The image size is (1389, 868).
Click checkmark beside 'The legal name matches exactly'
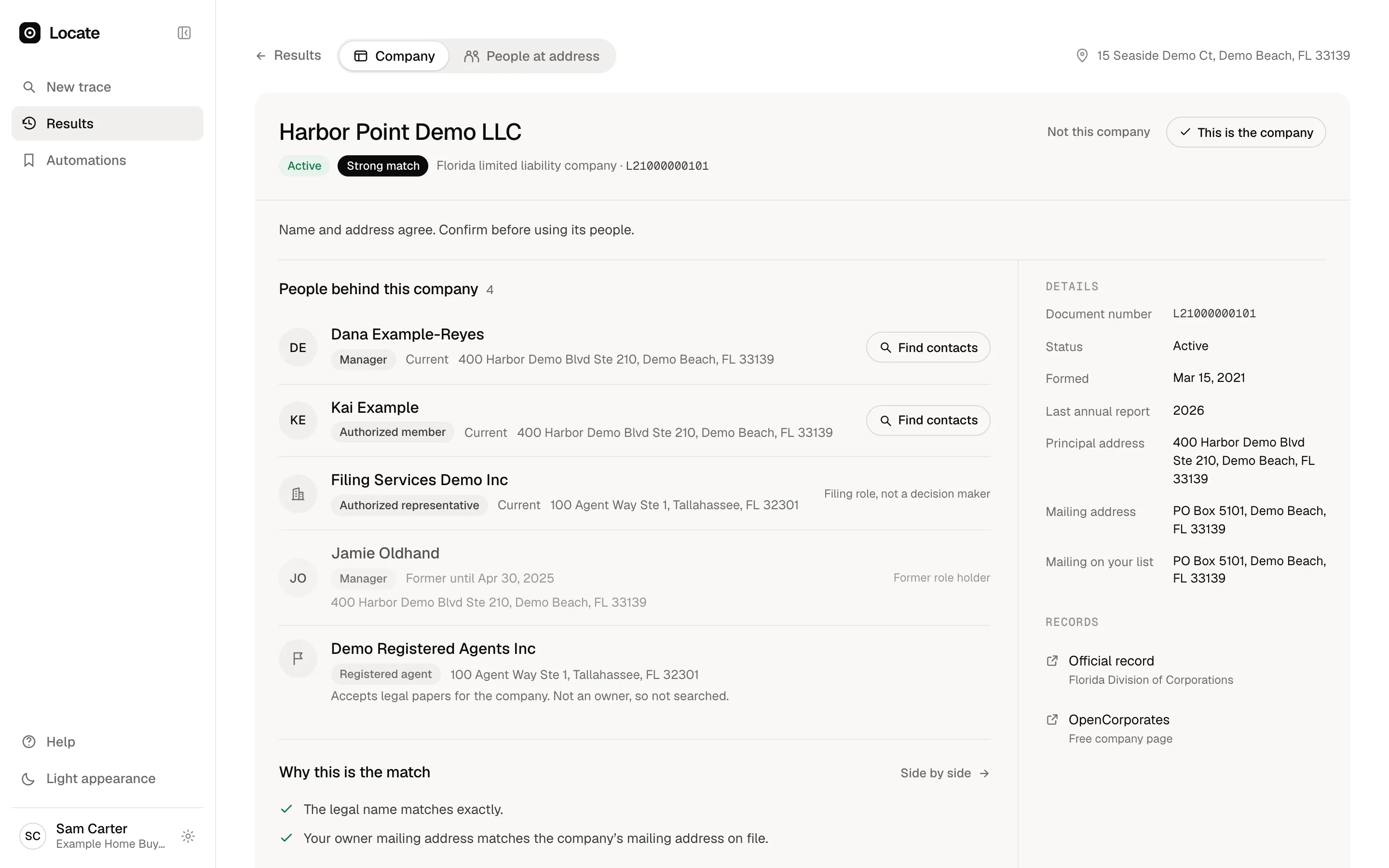[x=286, y=810]
